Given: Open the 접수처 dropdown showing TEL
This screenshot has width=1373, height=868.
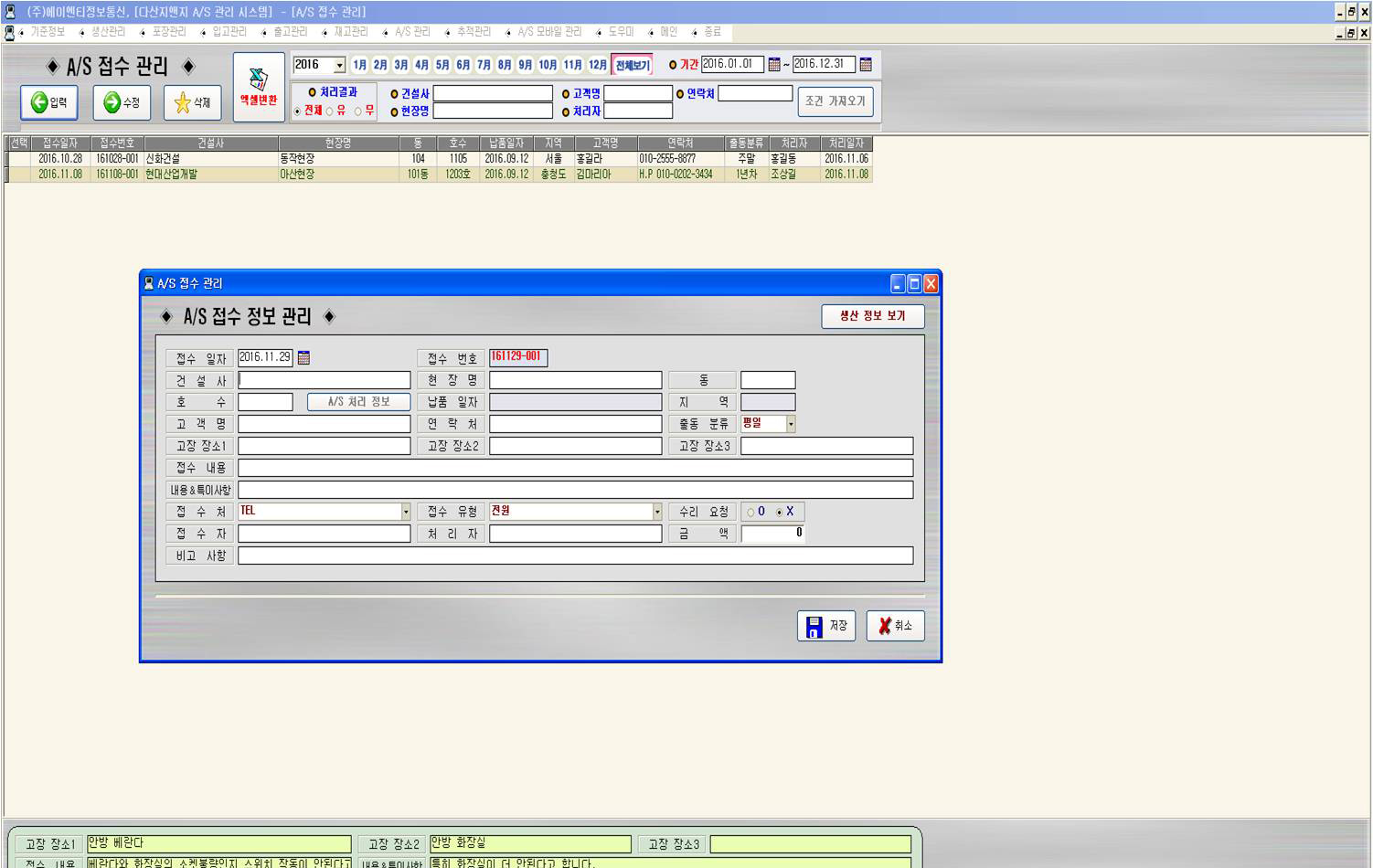Looking at the screenshot, I should [x=406, y=512].
